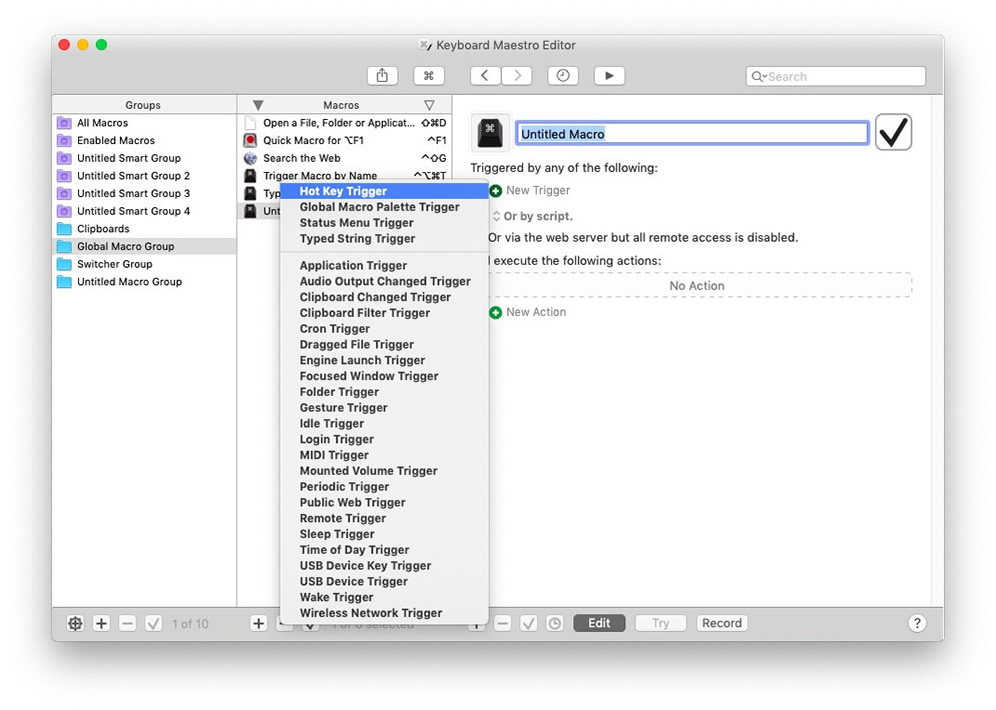
Task: Select the All Macros group
Action: pyautogui.click(x=144, y=123)
